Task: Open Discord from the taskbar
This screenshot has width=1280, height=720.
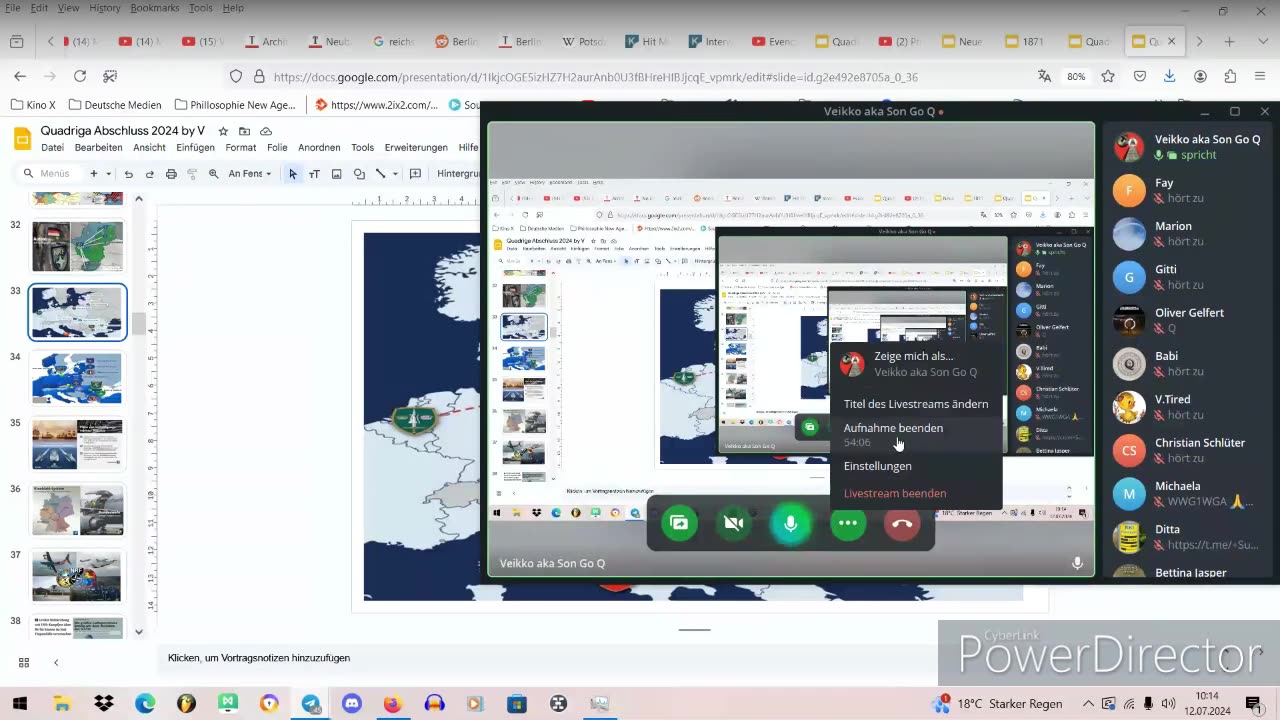Action: coord(351,704)
